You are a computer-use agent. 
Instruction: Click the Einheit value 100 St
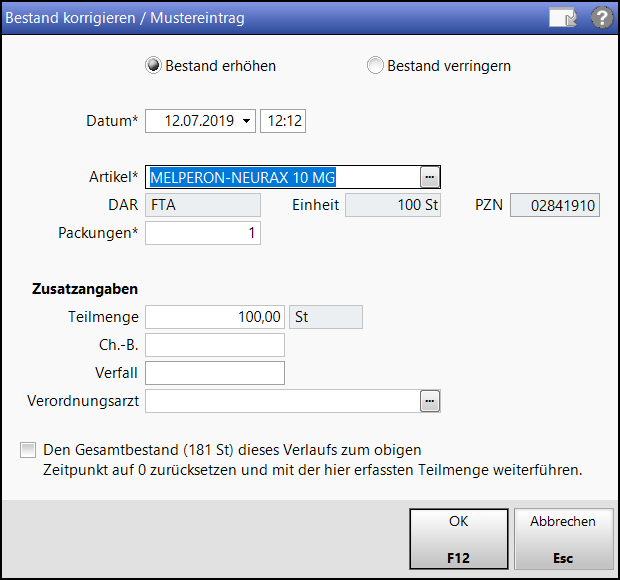pyautogui.click(x=393, y=205)
